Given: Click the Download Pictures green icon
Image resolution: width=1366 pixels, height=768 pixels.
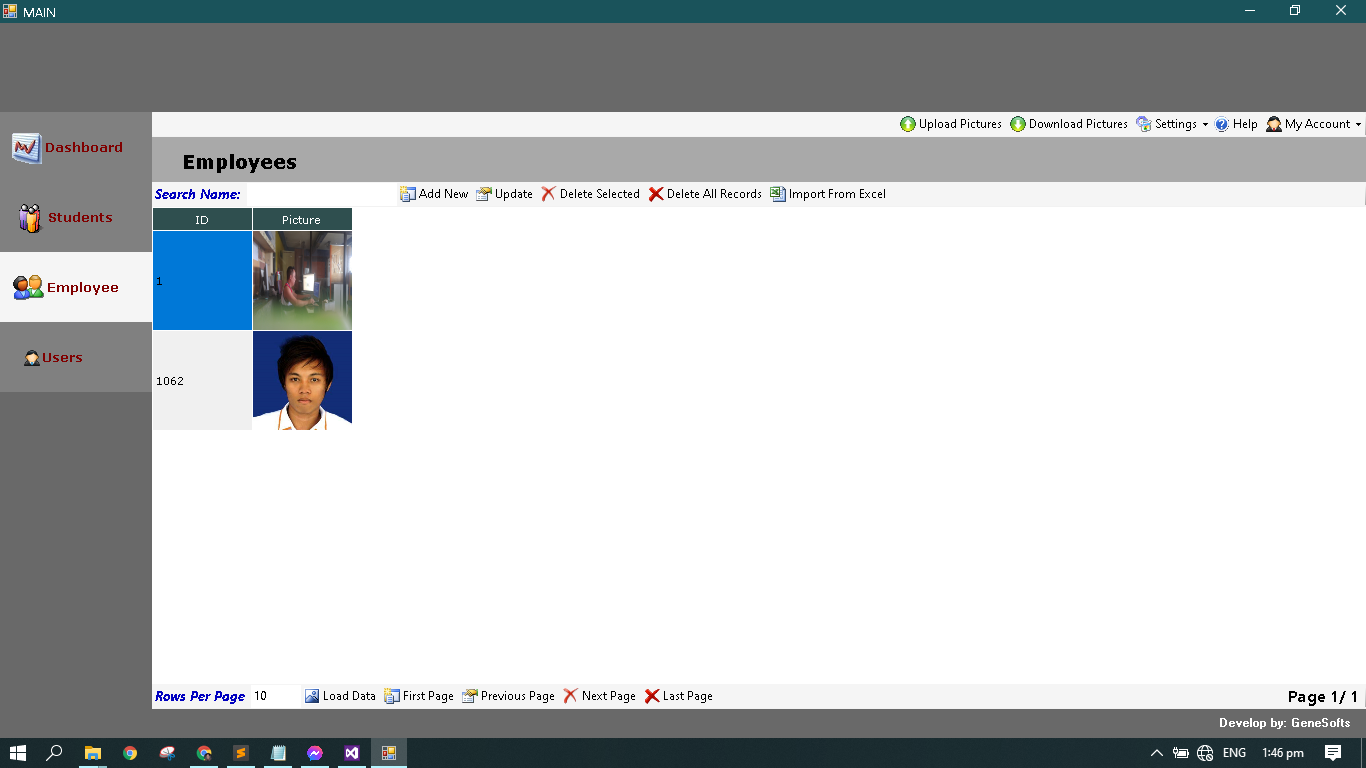Looking at the screenshot, I should [x=1018, y=124].
